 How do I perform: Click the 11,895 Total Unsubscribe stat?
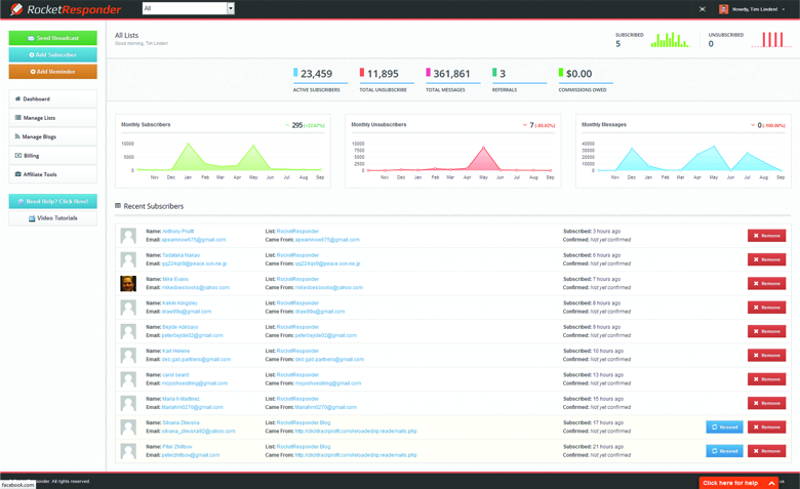[386, 80]
